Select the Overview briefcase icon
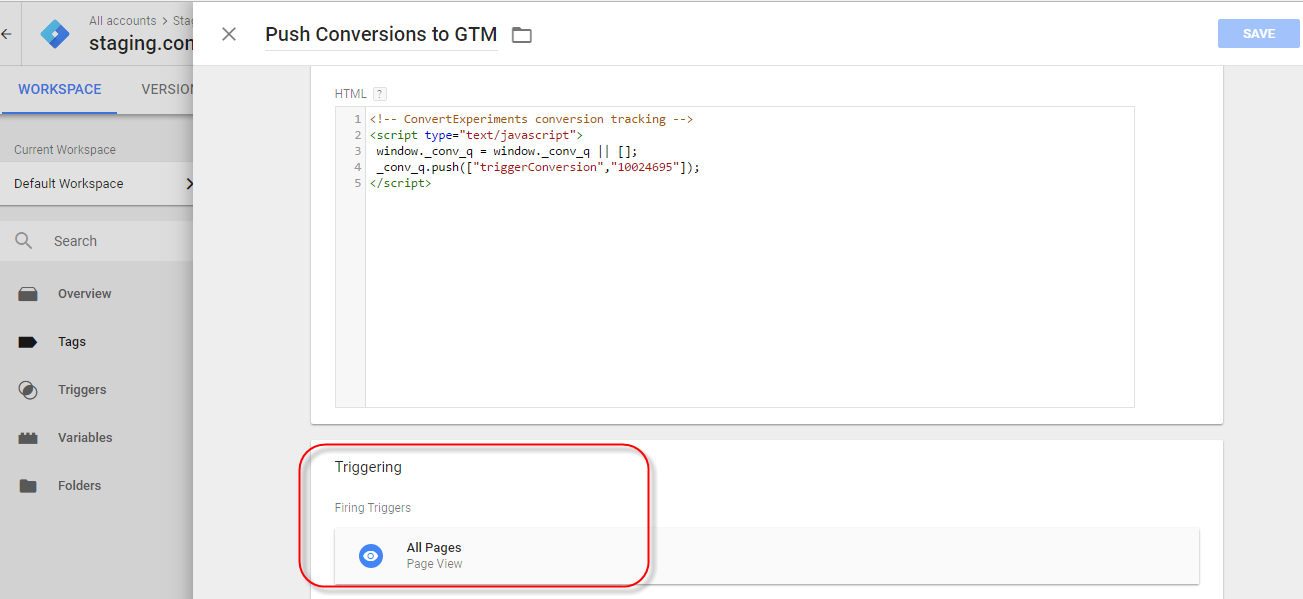Image resolution: width=1303 pixels, height=599 pixels. point(27,293)
